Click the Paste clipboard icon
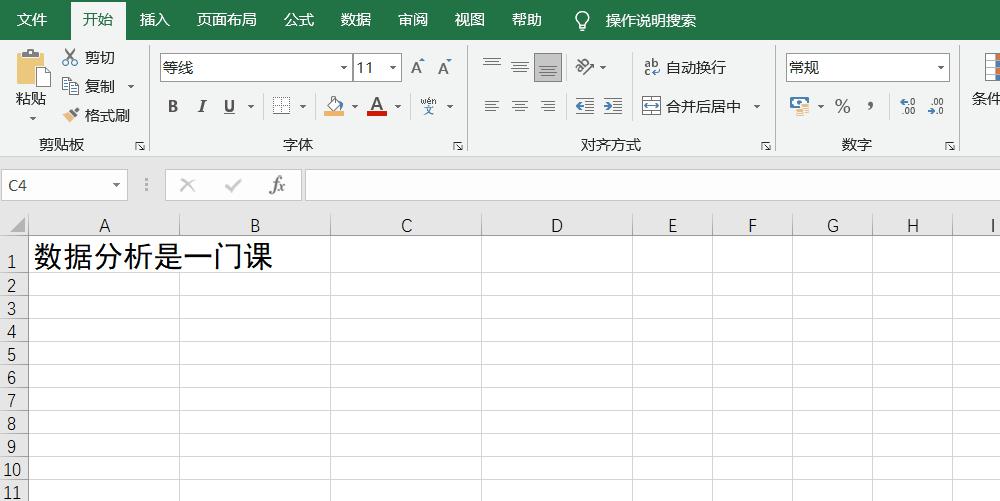Screen dimensions: 1000x501 [32, 68]
